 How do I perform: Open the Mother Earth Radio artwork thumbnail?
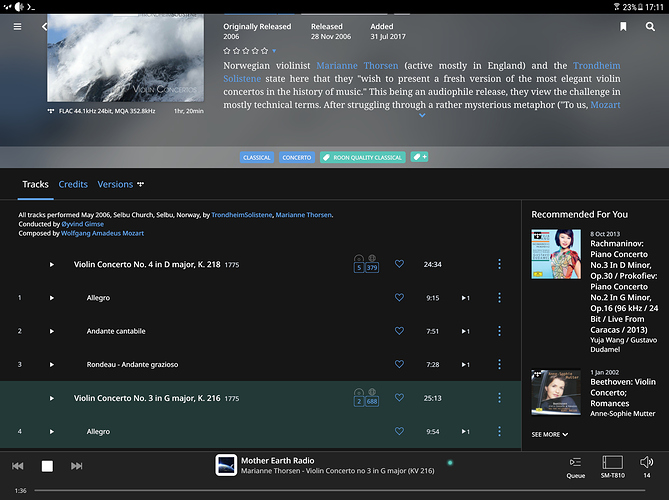pyautogui.click(x=226, y=465)
